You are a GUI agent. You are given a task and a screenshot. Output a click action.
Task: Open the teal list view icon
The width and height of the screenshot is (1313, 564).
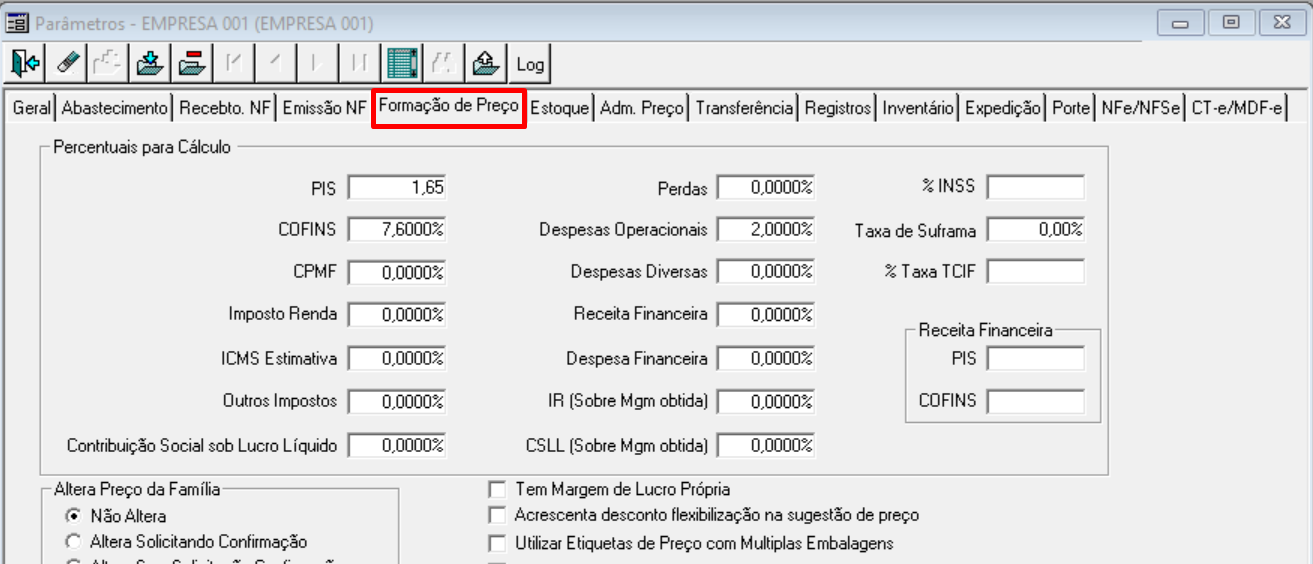[402, 64]
